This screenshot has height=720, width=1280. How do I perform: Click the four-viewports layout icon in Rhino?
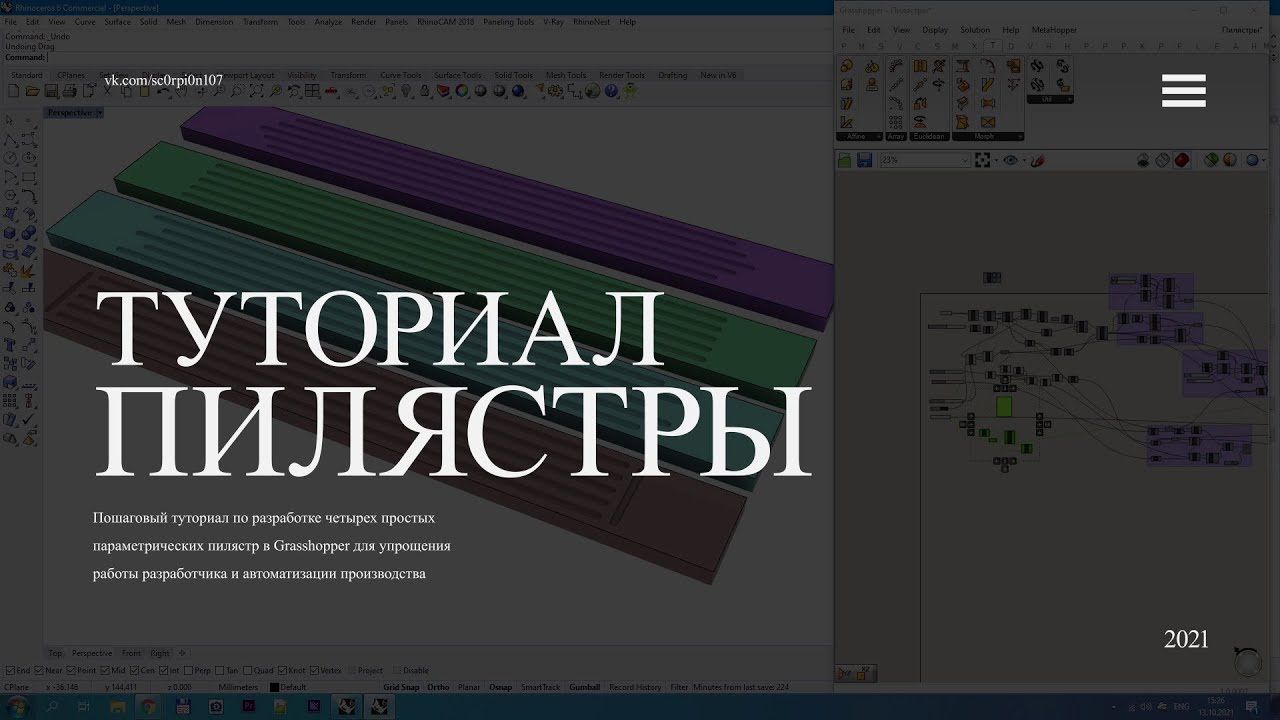(312, 91)
